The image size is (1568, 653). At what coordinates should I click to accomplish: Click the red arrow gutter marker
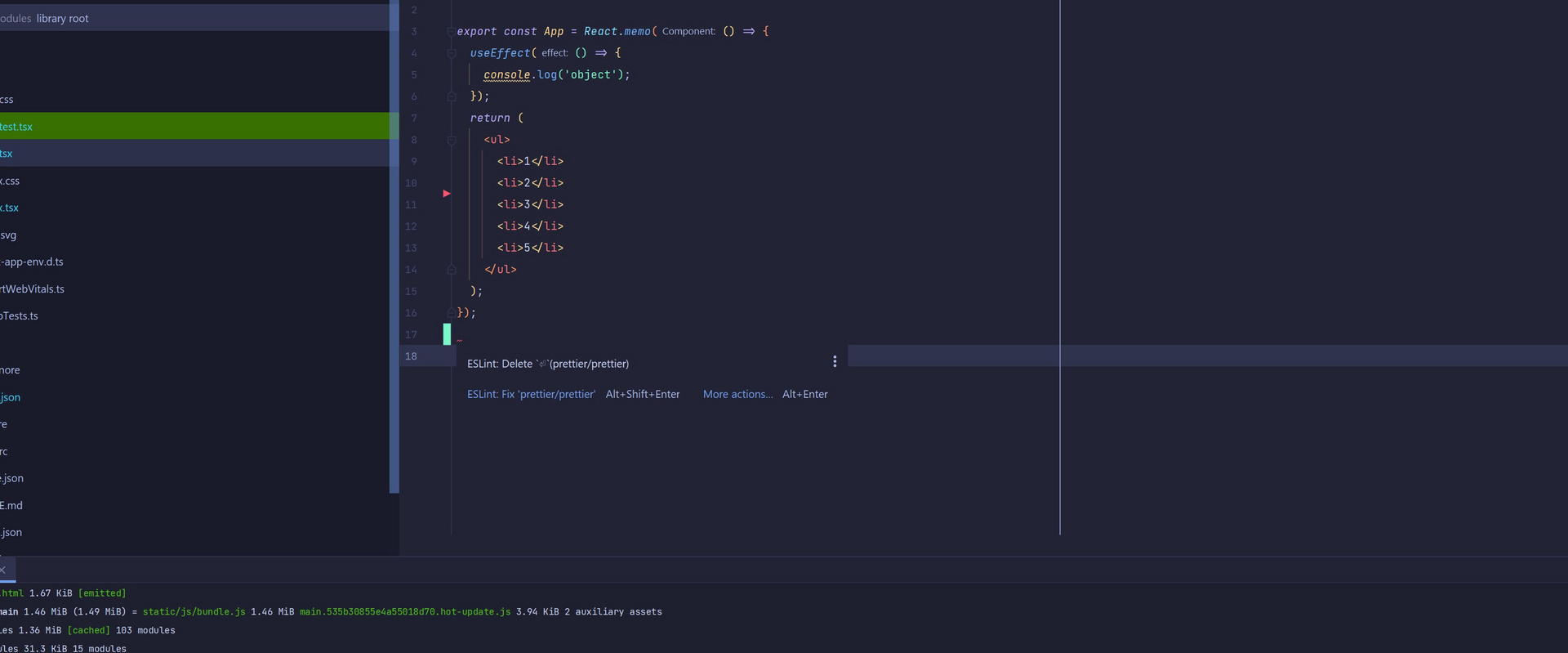(447, 194)
